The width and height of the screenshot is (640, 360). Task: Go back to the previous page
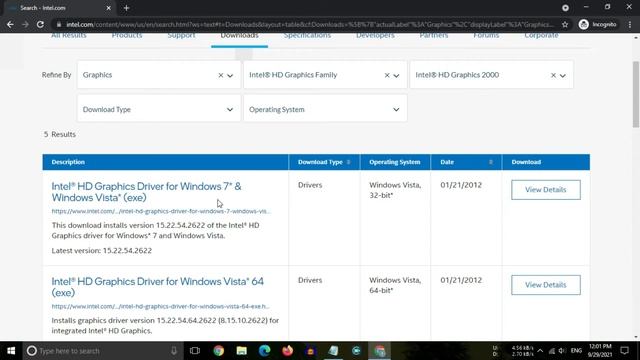10,24
